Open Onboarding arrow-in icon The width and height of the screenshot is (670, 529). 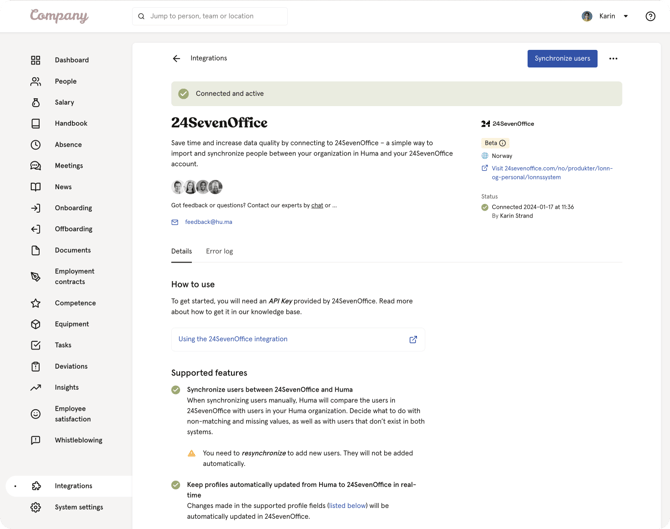pos(35,208)
